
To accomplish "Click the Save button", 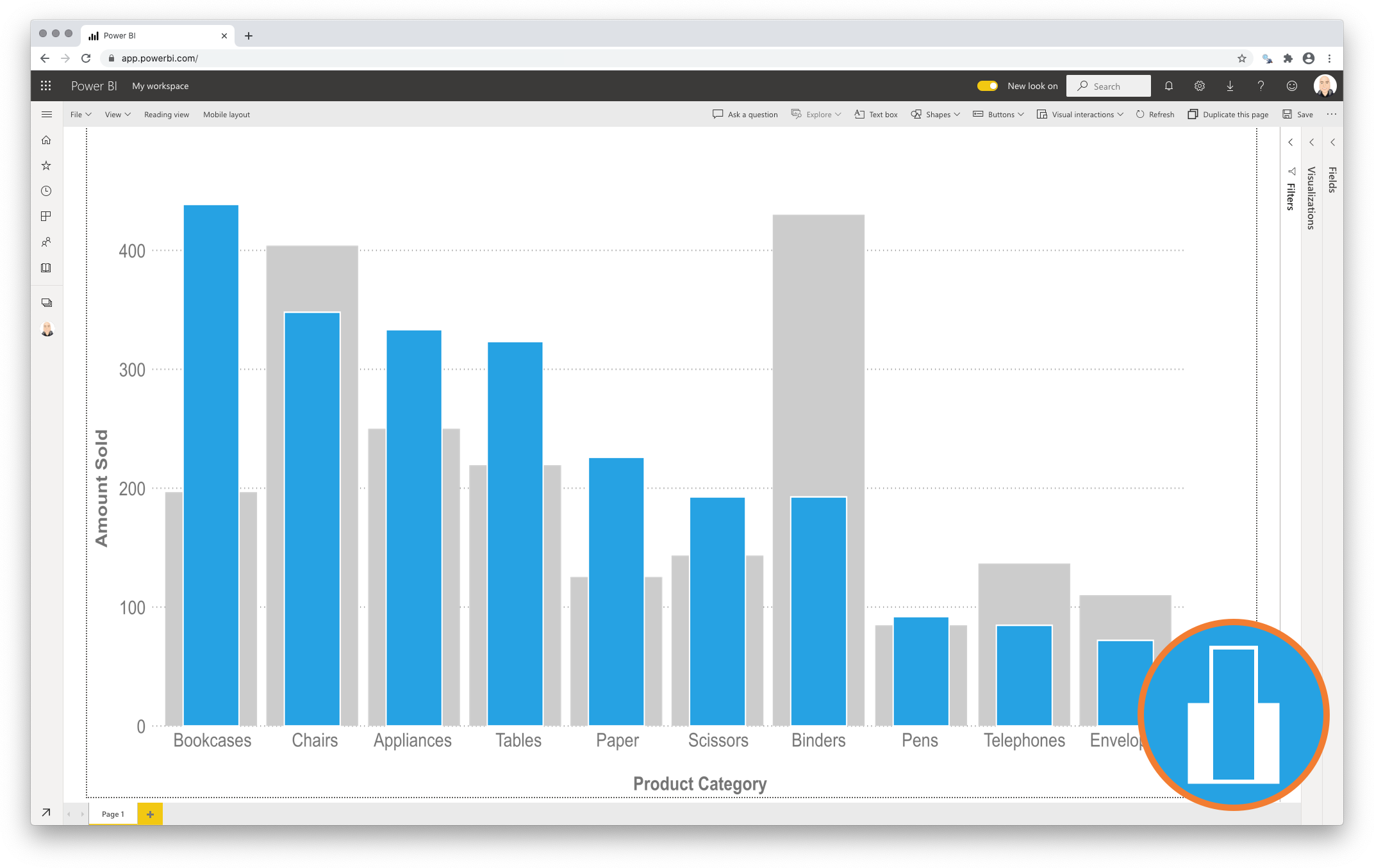I will (x=1299, y=114).
